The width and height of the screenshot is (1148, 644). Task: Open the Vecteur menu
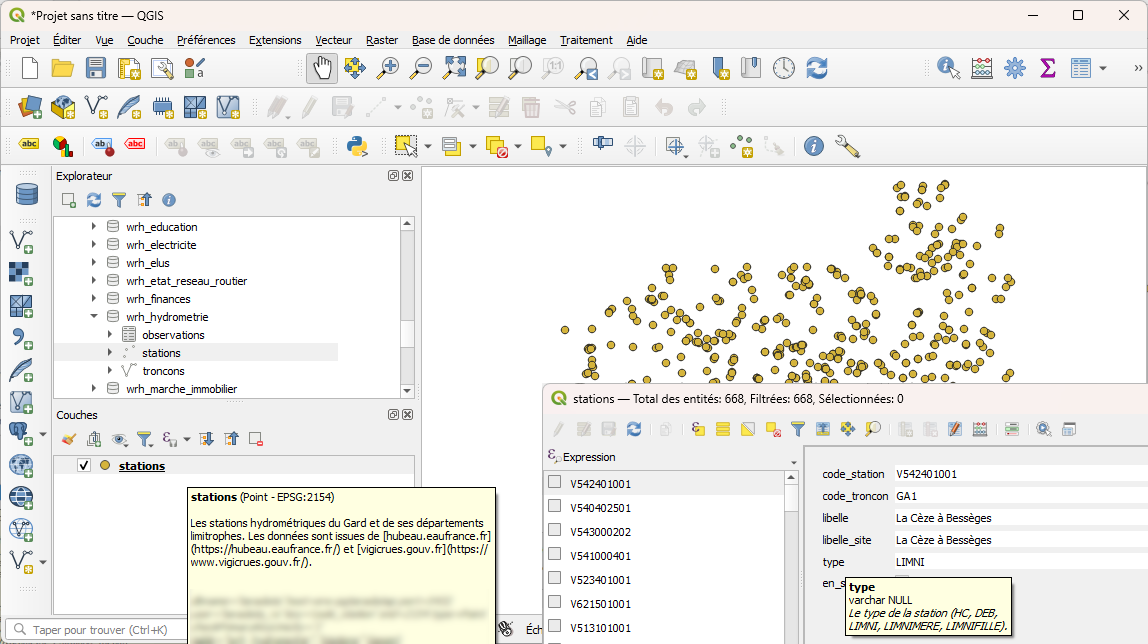pos(333,40)
